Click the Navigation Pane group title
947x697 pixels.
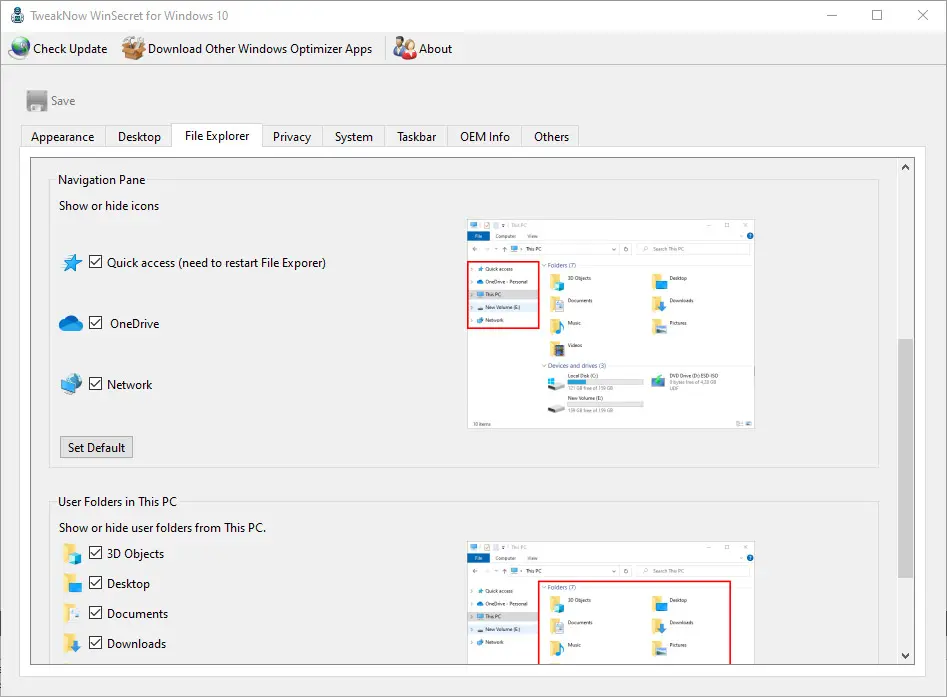point(101,179)
